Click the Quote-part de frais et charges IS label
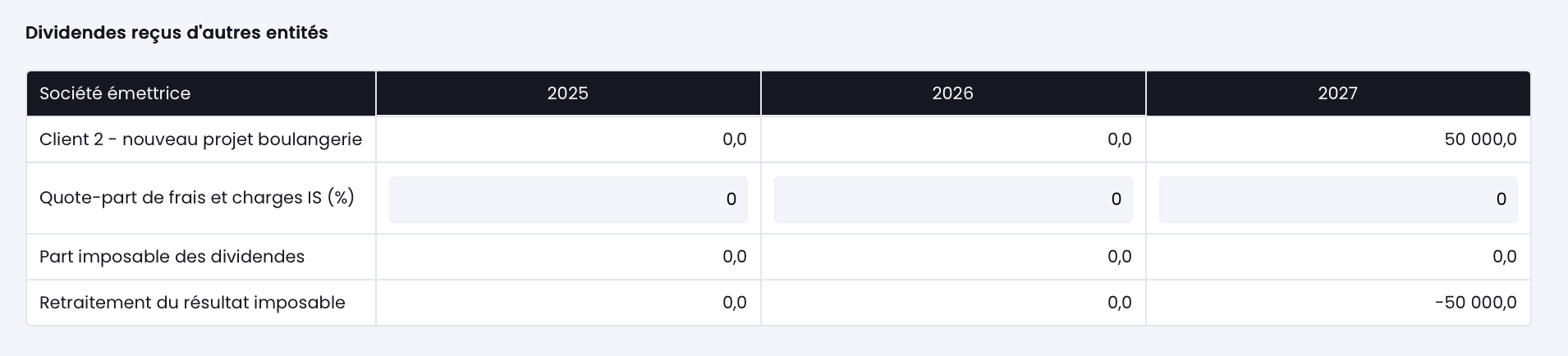This screenshot has height=356, width=1568. 197,198
